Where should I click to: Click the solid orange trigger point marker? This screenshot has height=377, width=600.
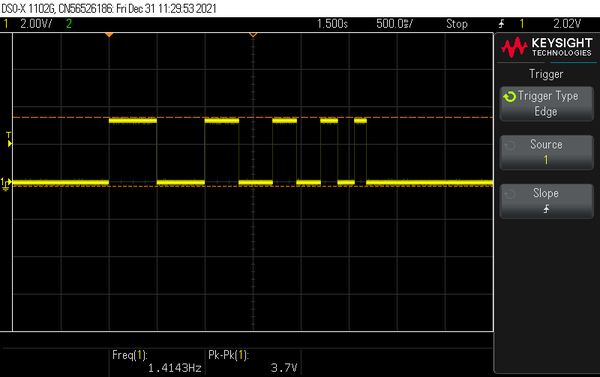point(109,35)
